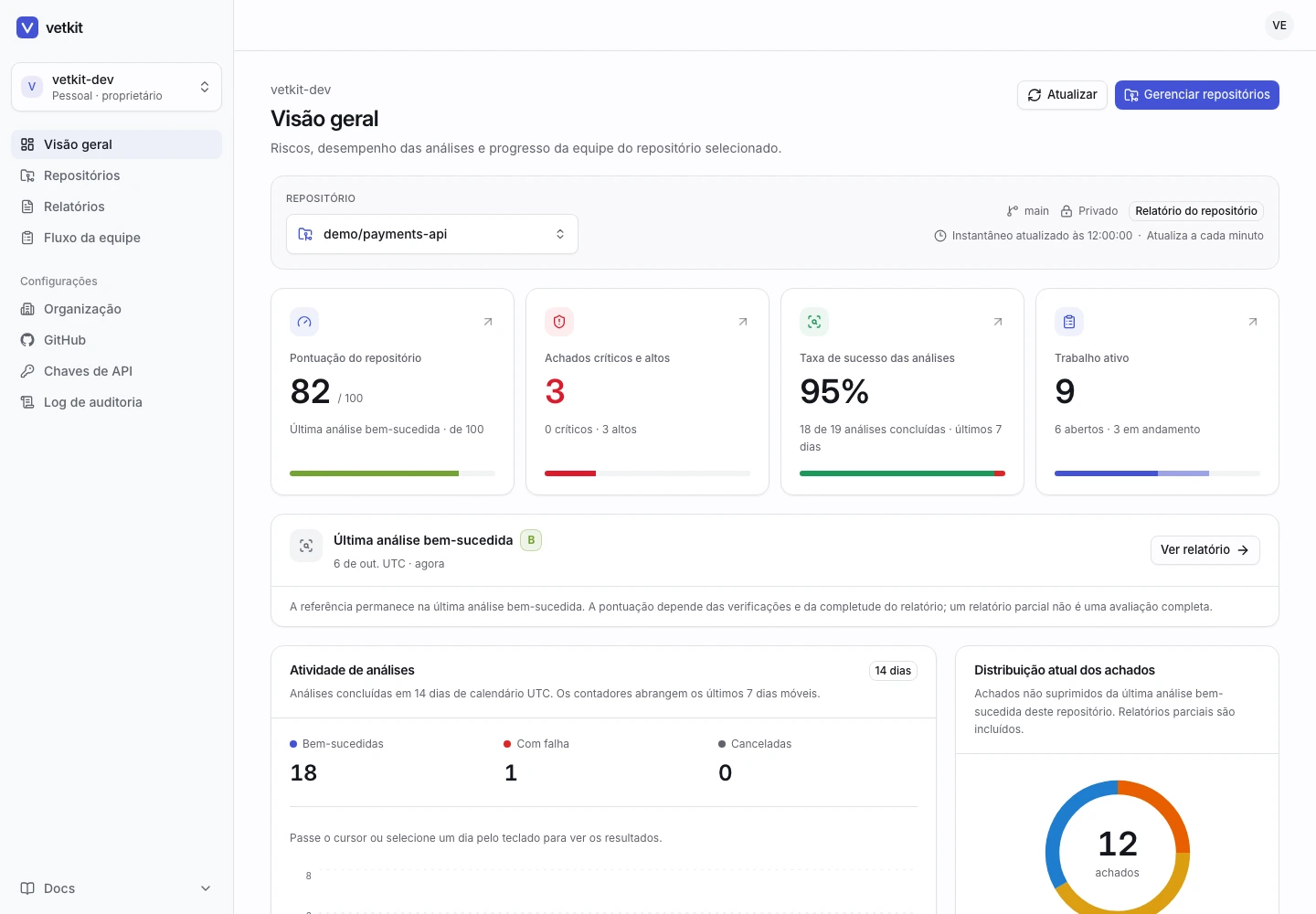
Task: Open GitHub settings in the sidebar
Action: pyautogui.click(x=116, y=340)
